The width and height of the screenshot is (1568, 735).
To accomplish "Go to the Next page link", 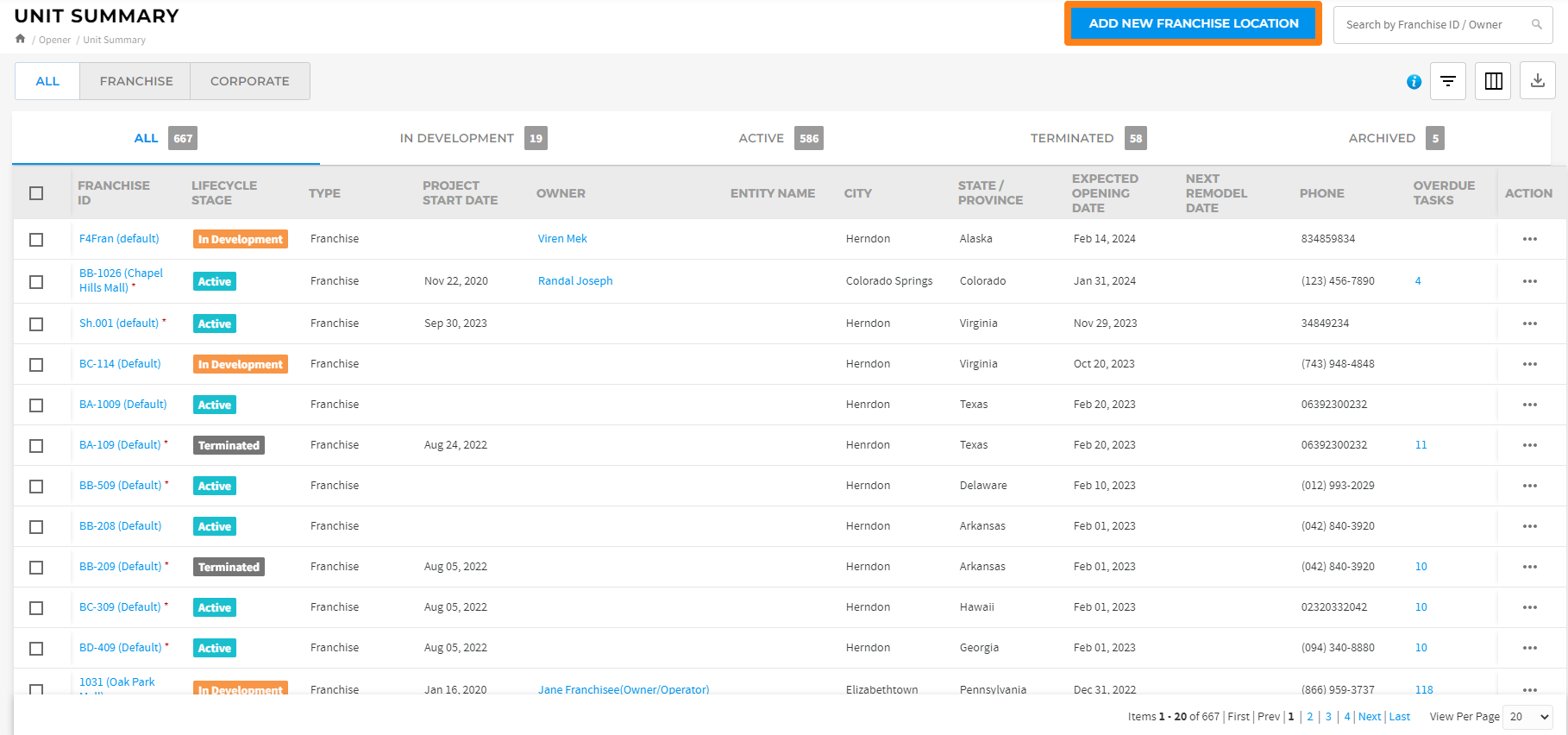I will [x=1370, y=717].
